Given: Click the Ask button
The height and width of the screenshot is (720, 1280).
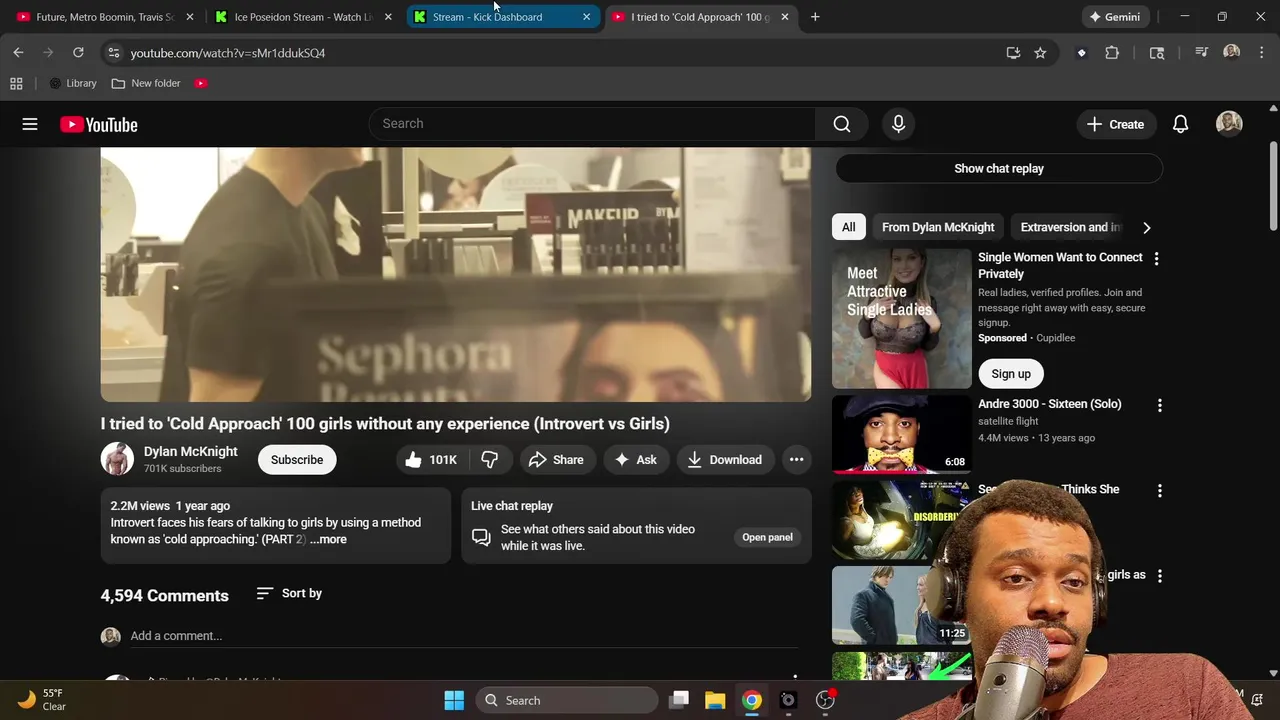Looking at the screenshot, I should click(636, 460).
